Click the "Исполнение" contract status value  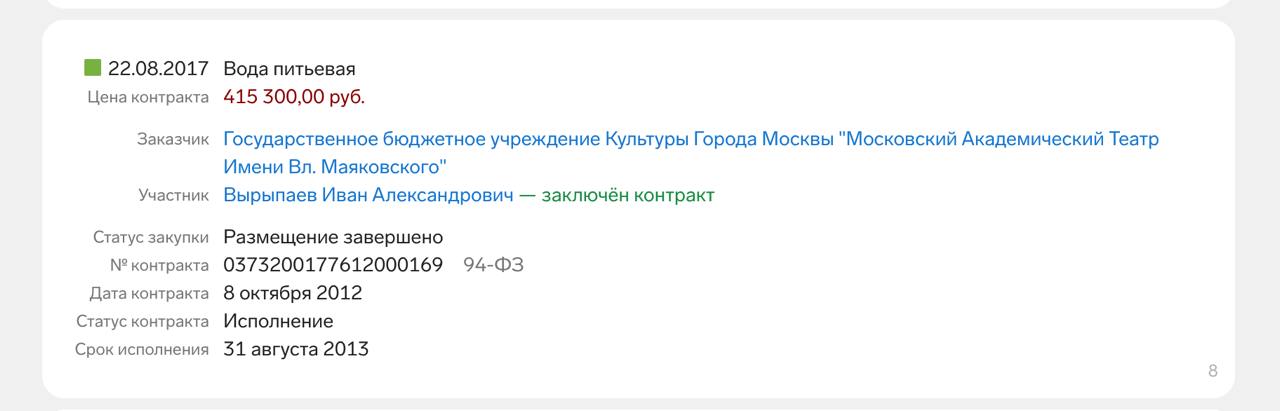278,321
